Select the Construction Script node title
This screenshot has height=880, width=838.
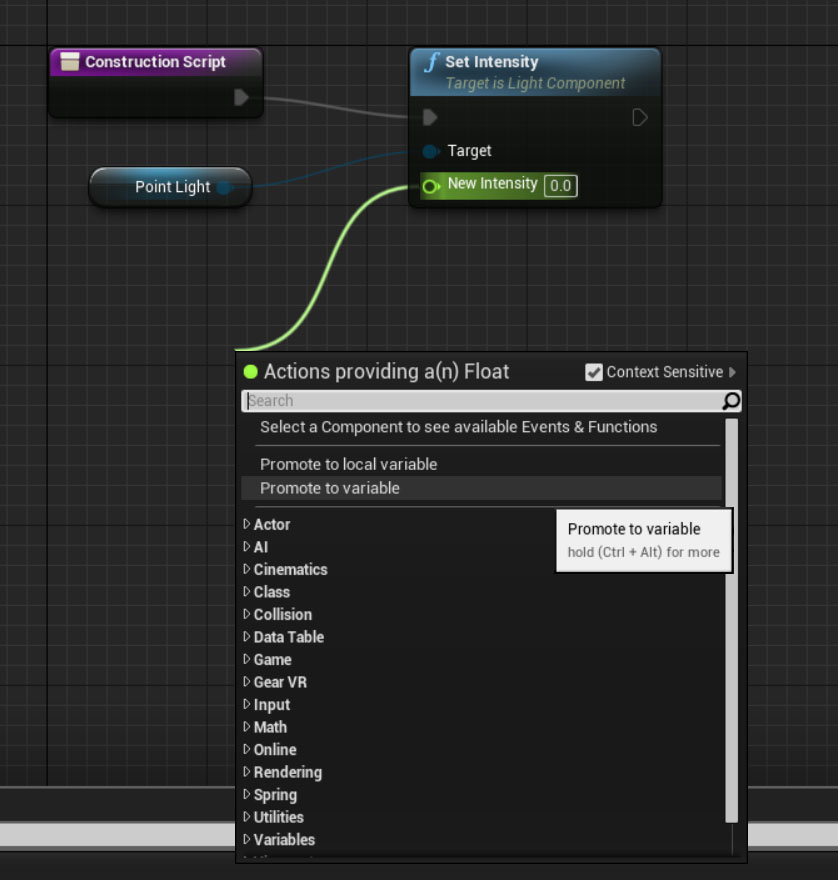point(155,62)
